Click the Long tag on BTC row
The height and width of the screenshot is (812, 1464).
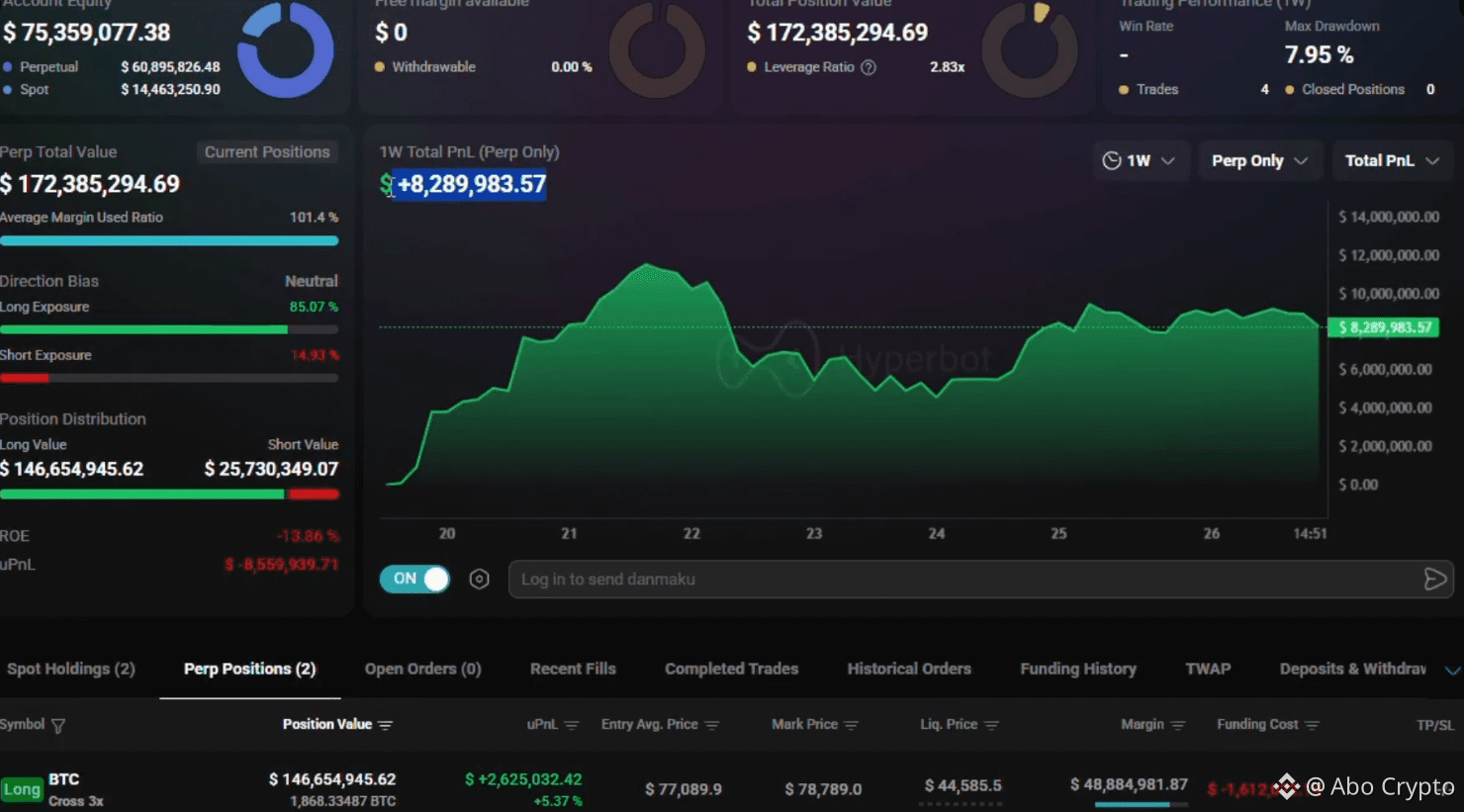coord(21,789)
